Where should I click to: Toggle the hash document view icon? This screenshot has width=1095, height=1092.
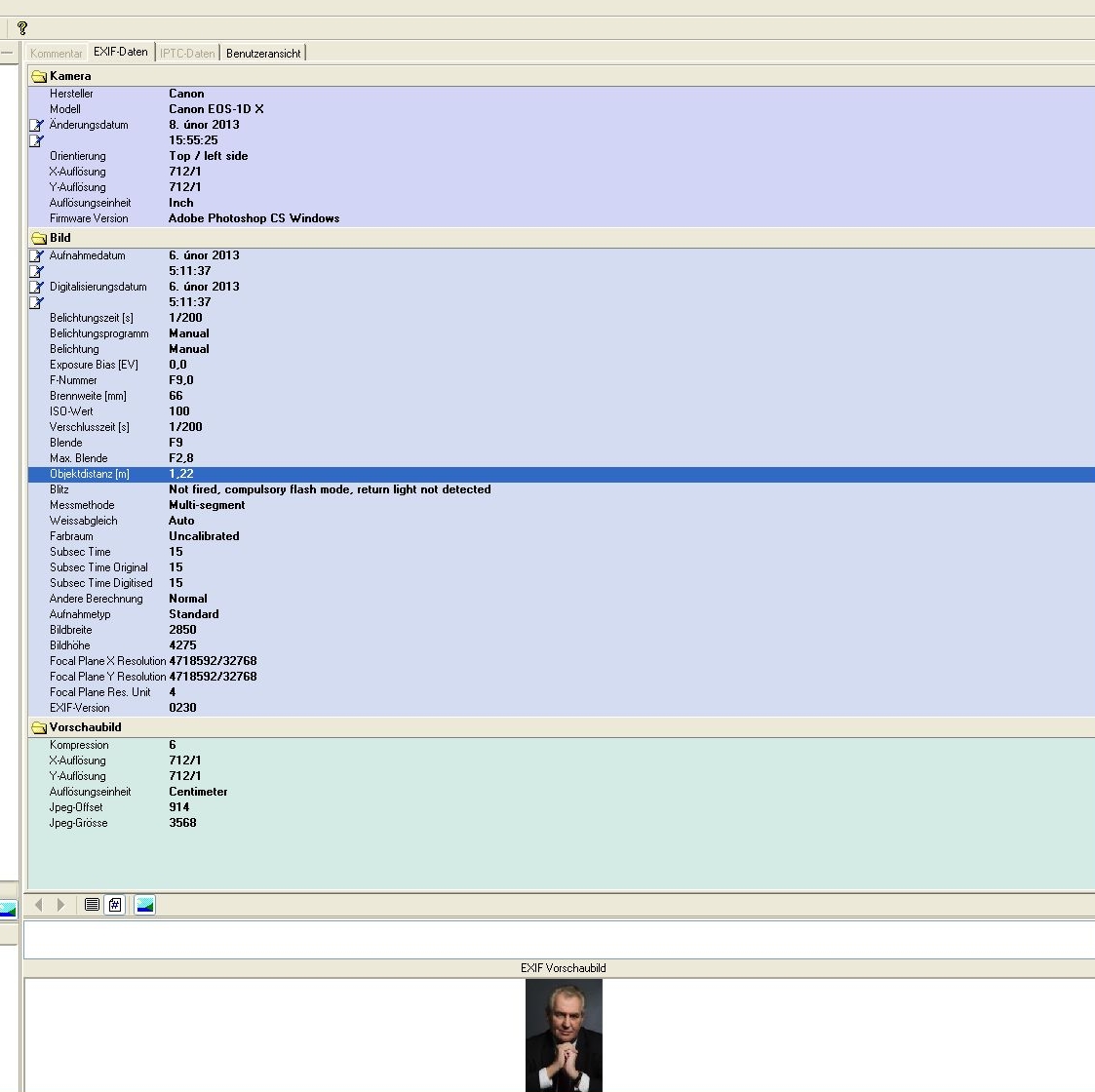click(x=114, y=905)
